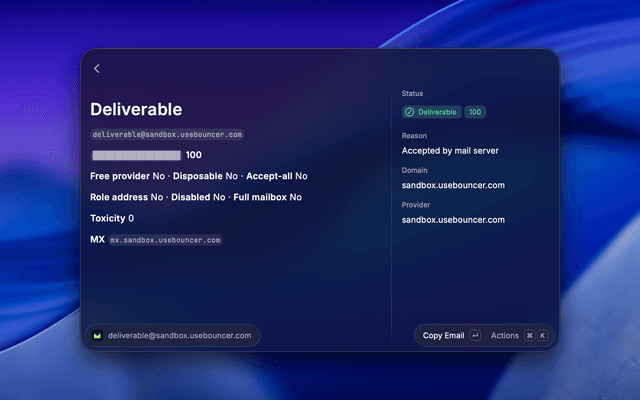Click the mx.sandbox.usebouncer.com MX record tag

(x=165, y=240)
